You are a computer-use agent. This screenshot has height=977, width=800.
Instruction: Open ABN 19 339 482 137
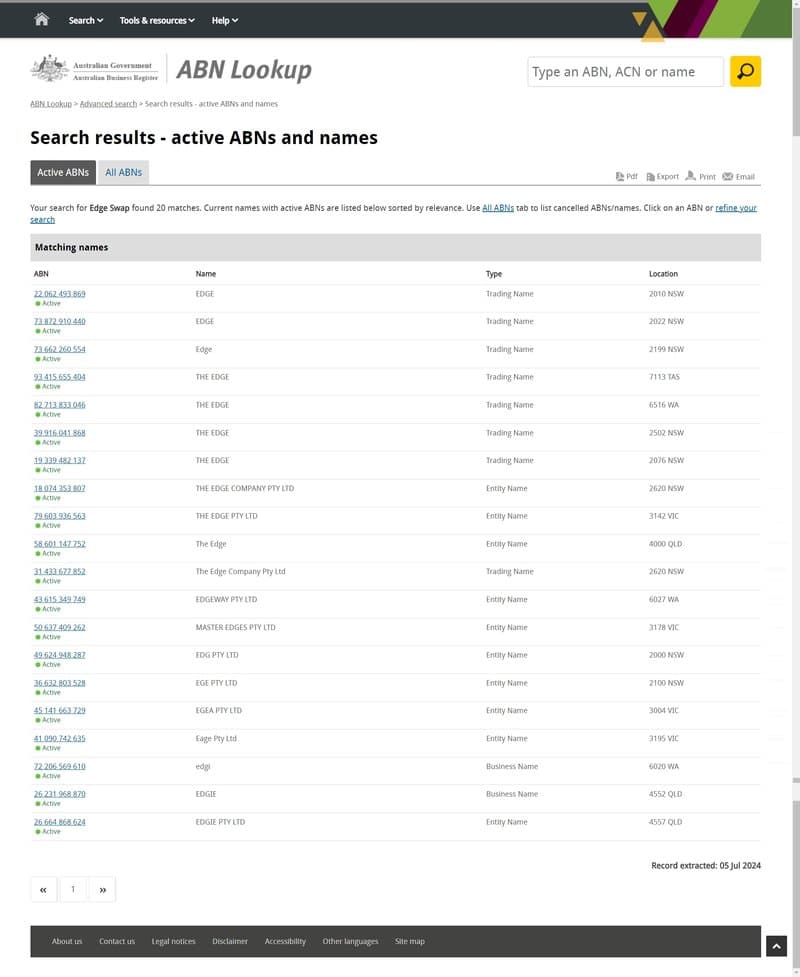click(x=60, y=460)
